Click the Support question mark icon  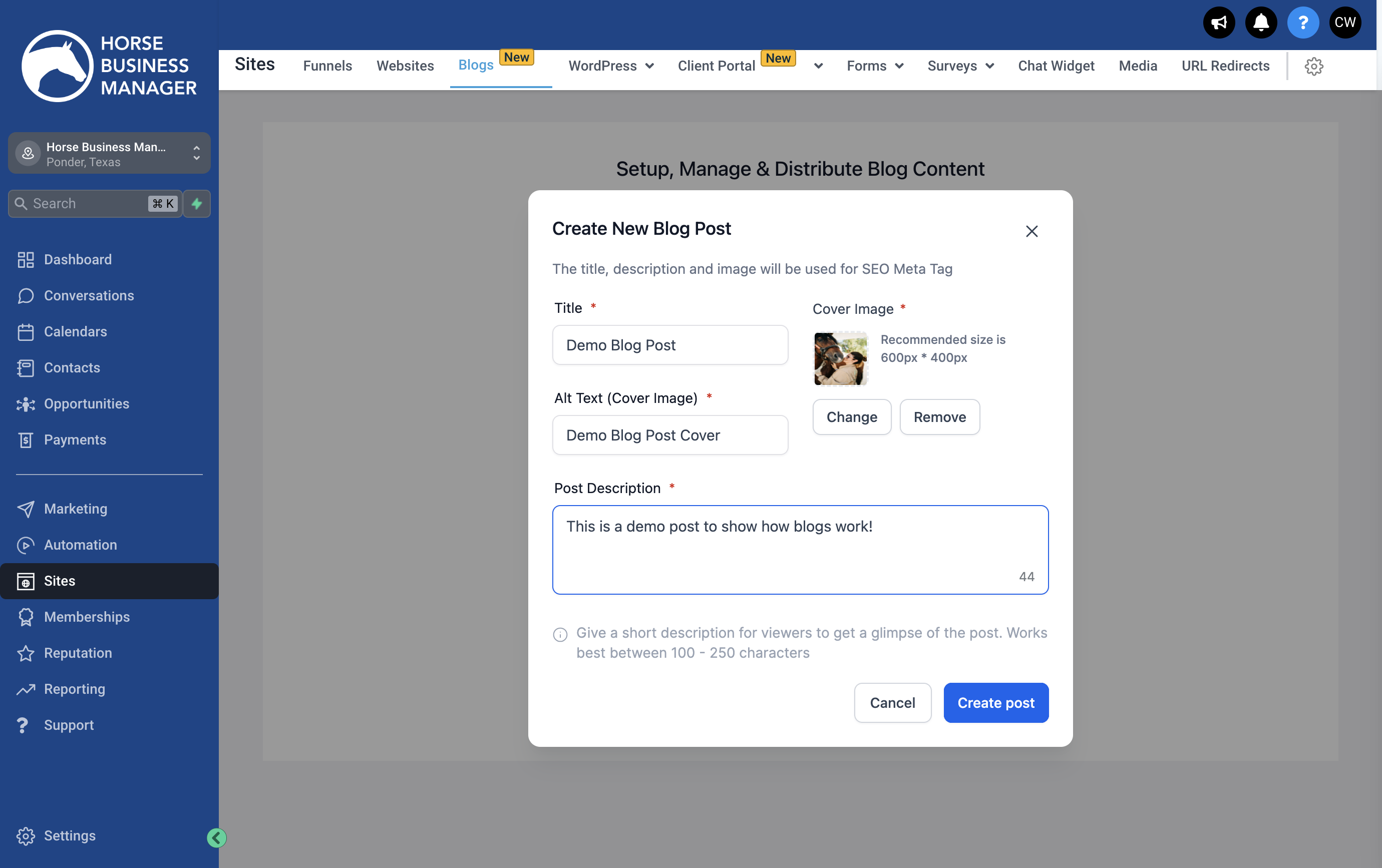[23, 725]
